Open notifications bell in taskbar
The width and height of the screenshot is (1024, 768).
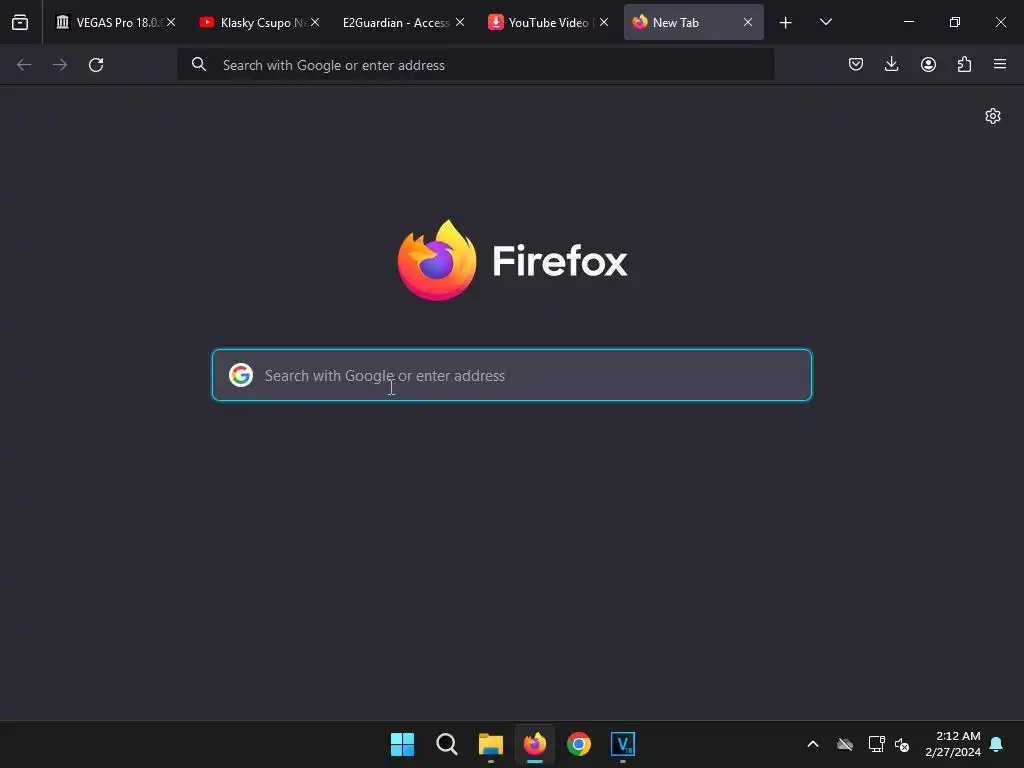click(997, 744)
